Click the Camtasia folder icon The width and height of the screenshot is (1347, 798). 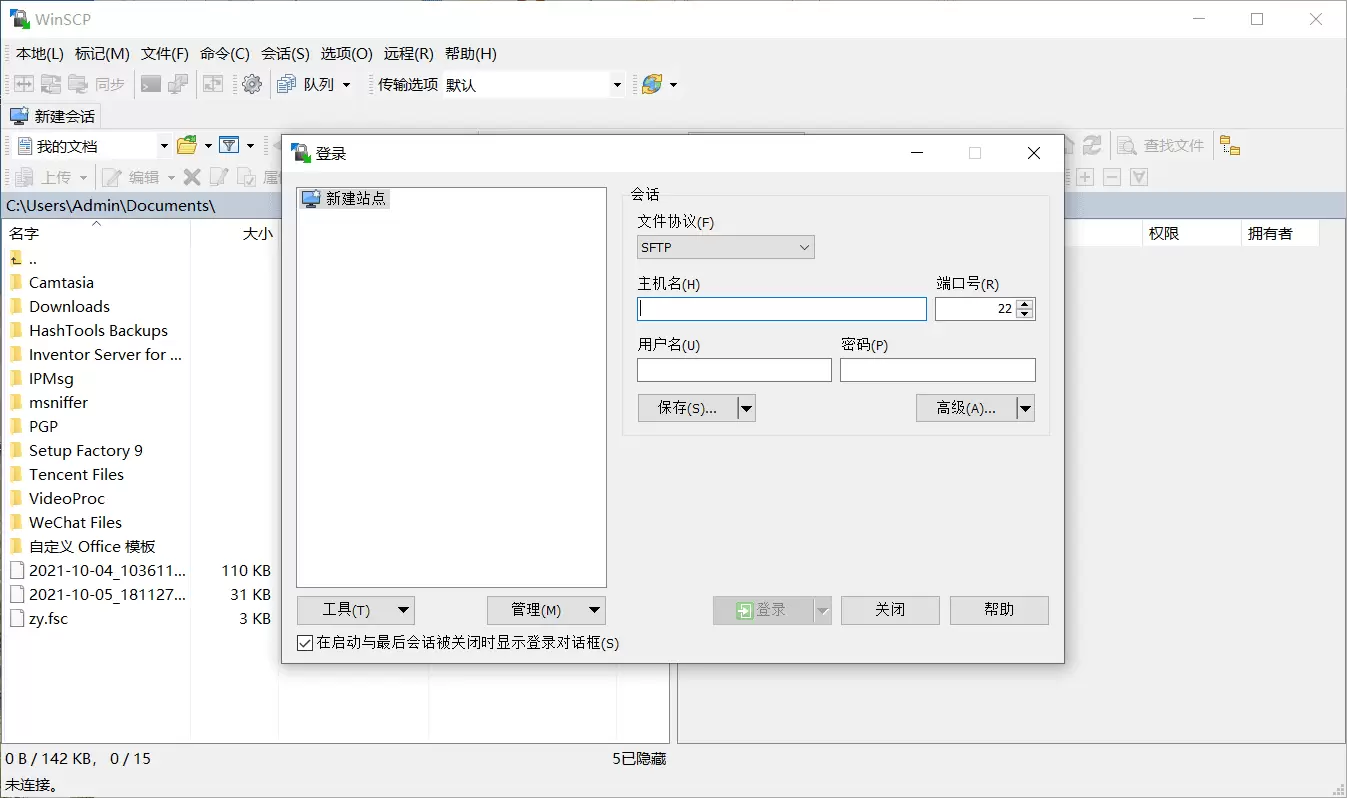pyautogui.click(x=16, y=282)
